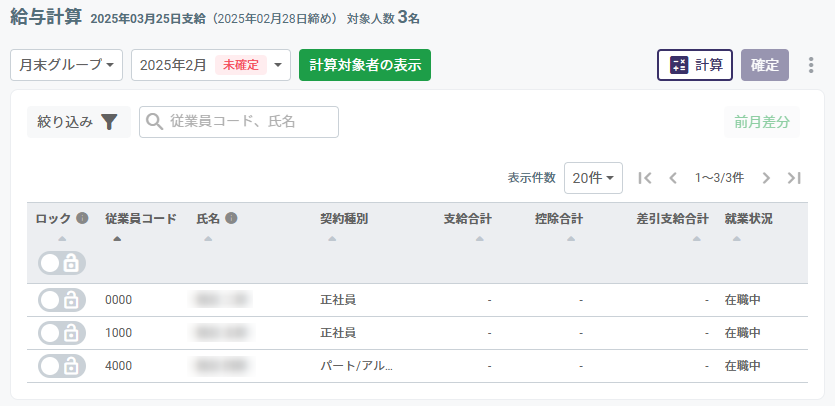This screenshot has width=835, height=406.
Task: Open the 月末グループ dropdown
Action: (x=66, y=65)
